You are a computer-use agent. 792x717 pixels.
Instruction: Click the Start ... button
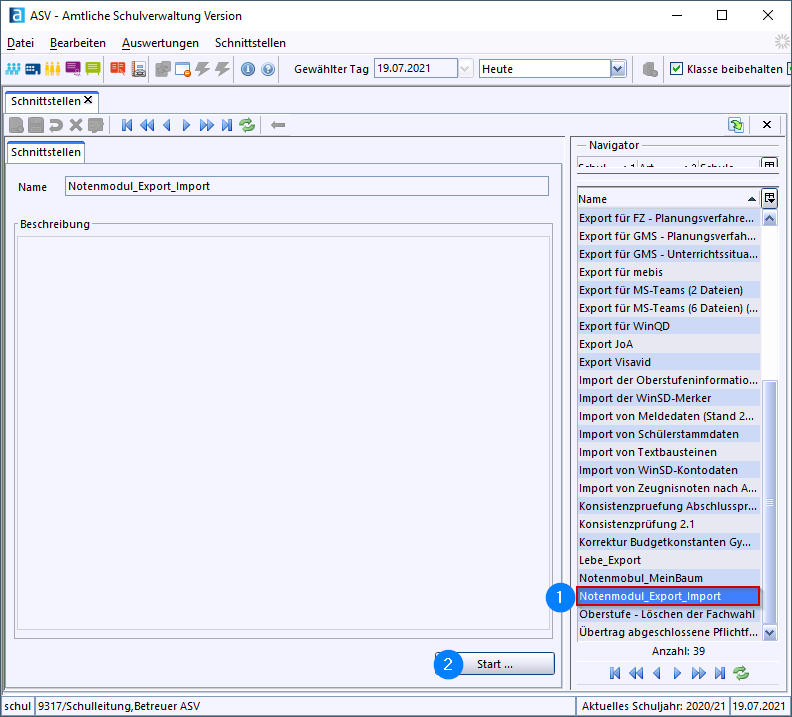tap(494, 664)
